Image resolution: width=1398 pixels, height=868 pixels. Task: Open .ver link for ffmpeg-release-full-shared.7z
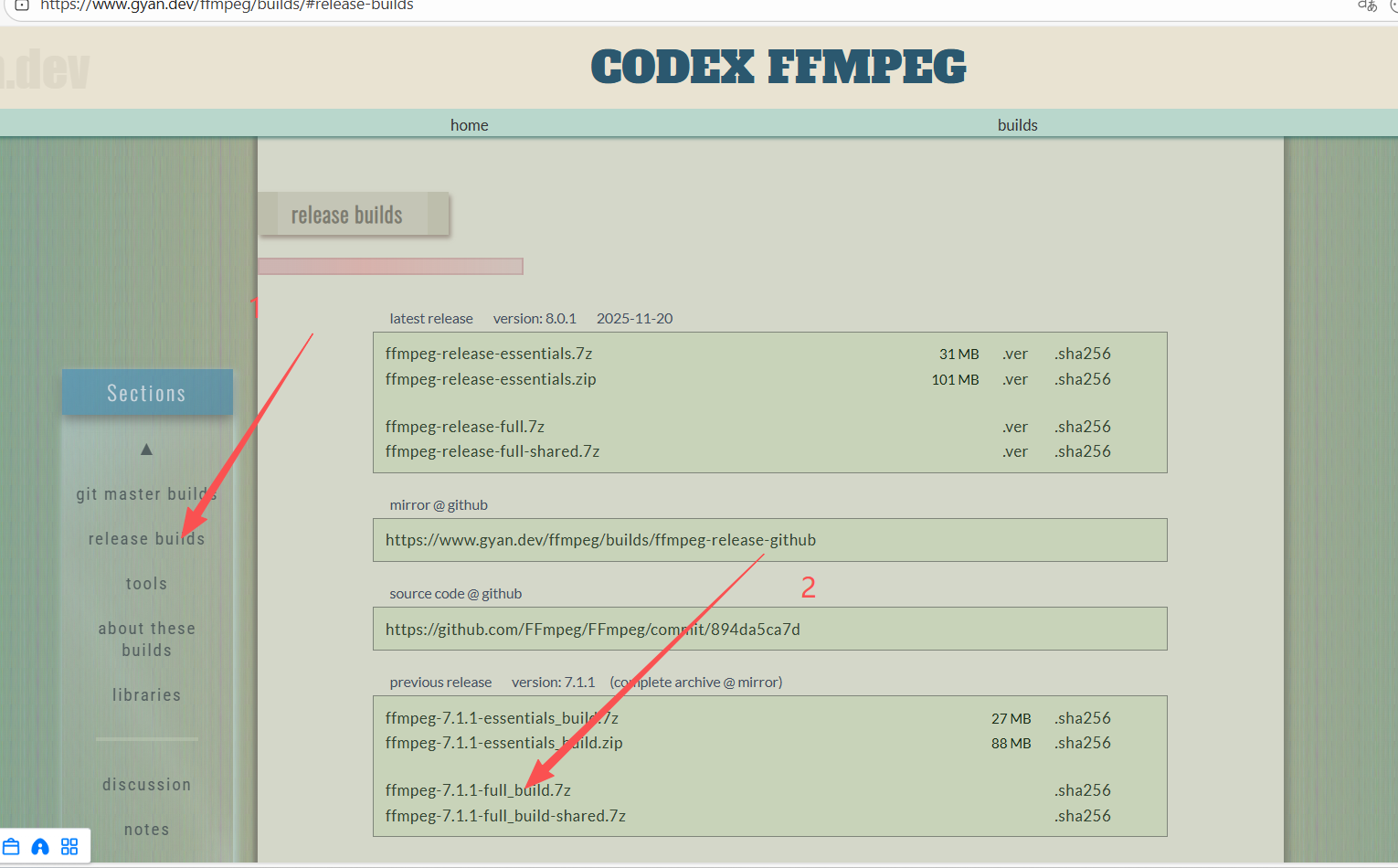pyautogui.click(x=1015, y=451)
